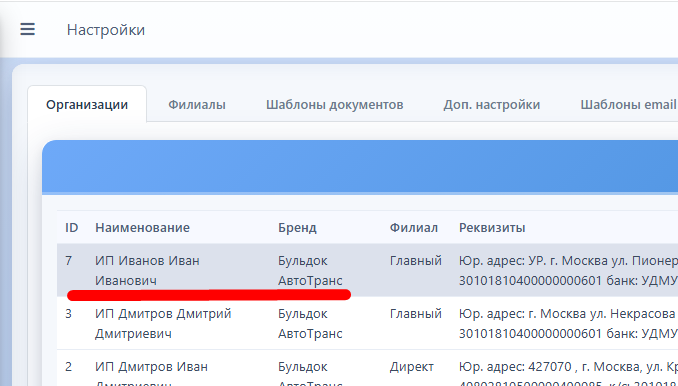Open the Шаблоны документов tab
The width and height of the screenshot is (678, 386).
334,105
